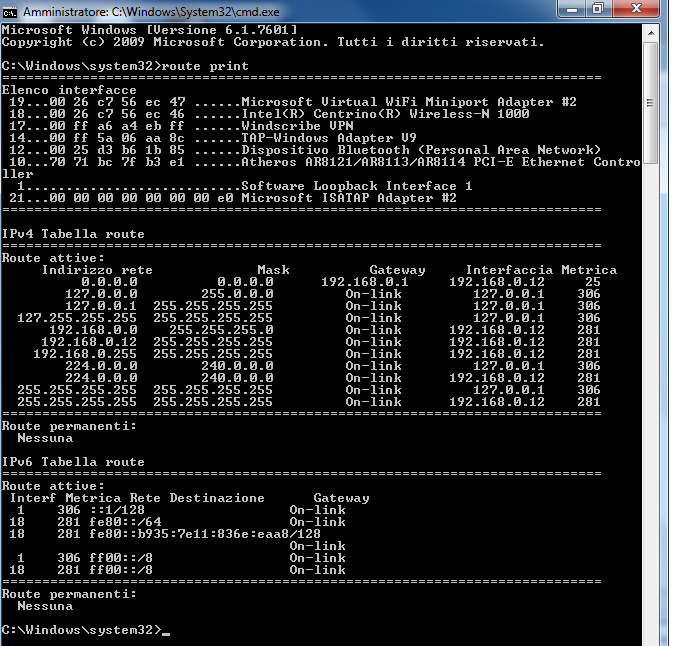Click the Metrica value 25 in the default route
This screenshot has width=674, height=646.
pos(593,282)
